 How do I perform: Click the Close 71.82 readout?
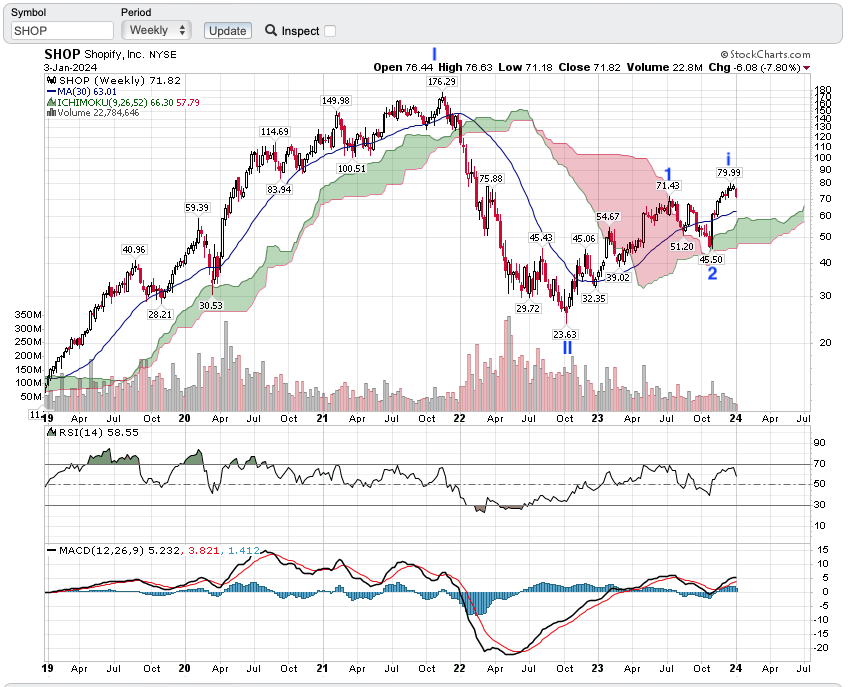click(x=590, y=67)
